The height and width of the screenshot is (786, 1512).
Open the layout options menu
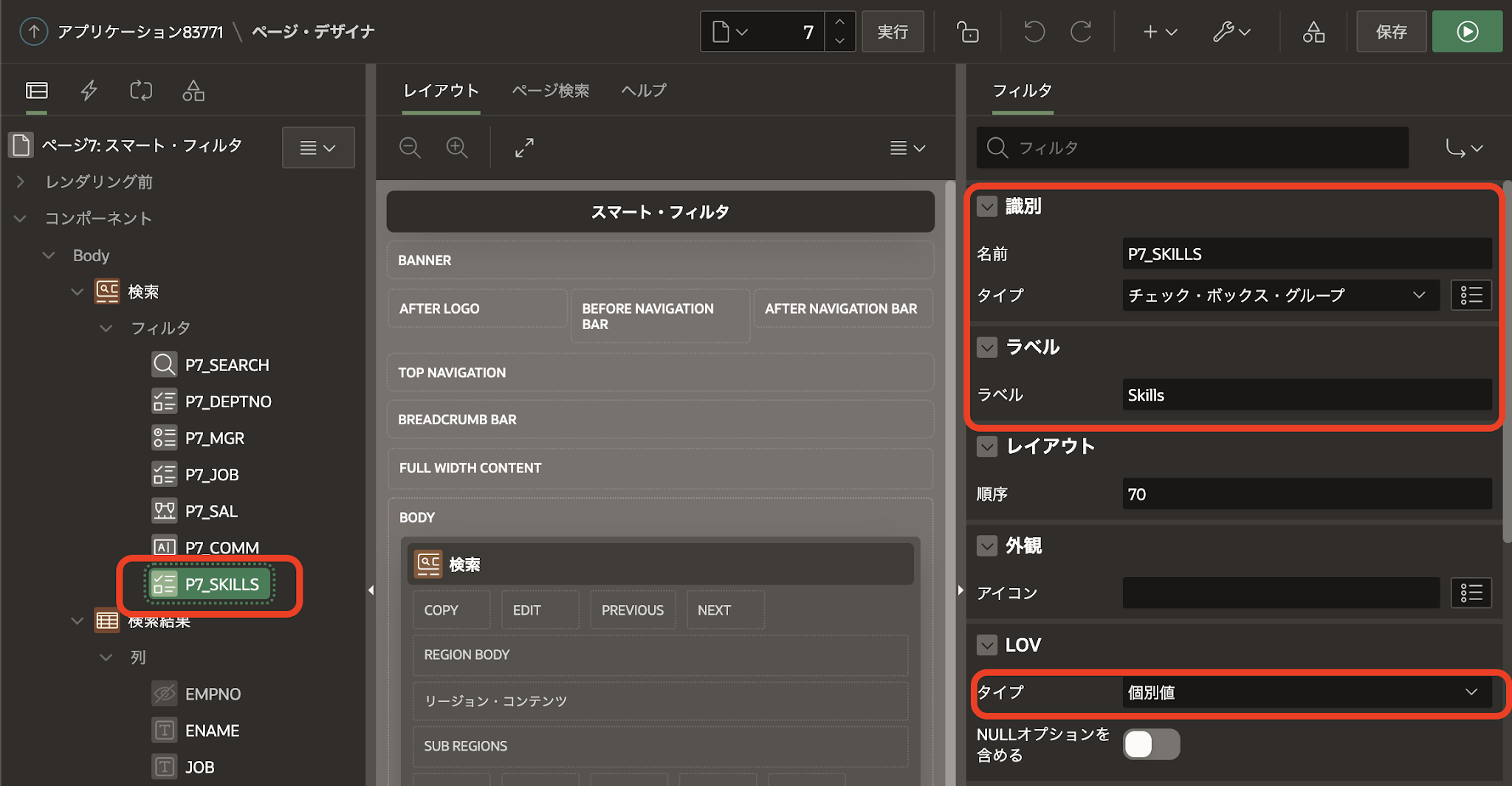pyautogui.click(x=907, y=148)
